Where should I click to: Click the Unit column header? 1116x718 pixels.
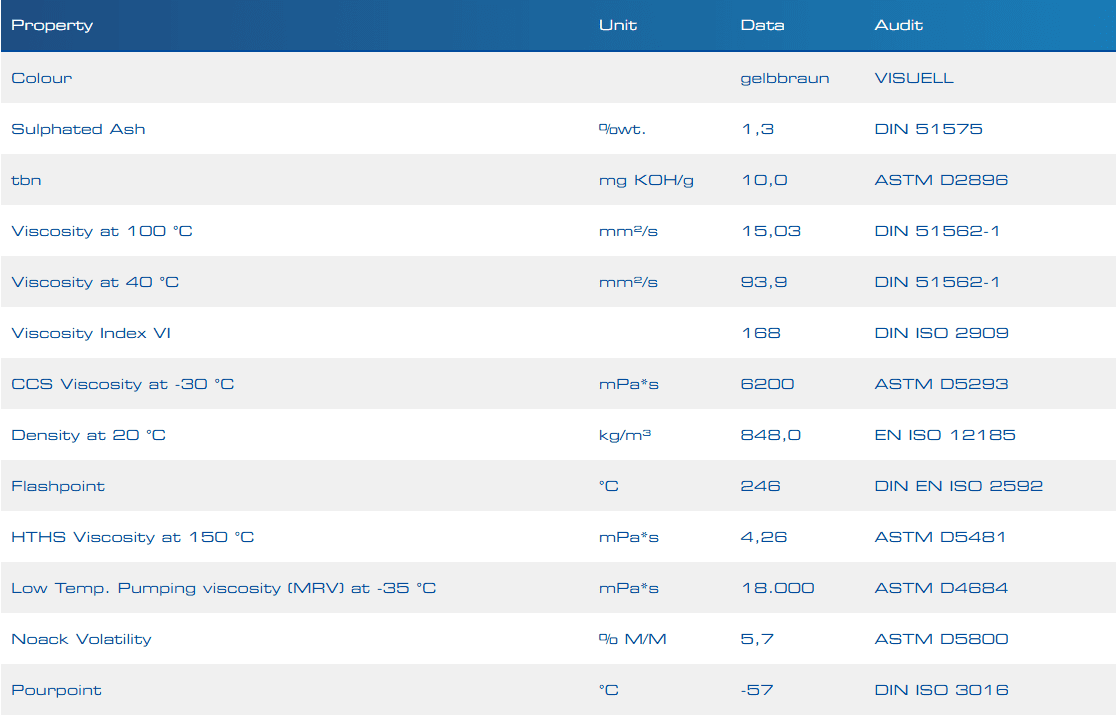(x=617, y=25)
